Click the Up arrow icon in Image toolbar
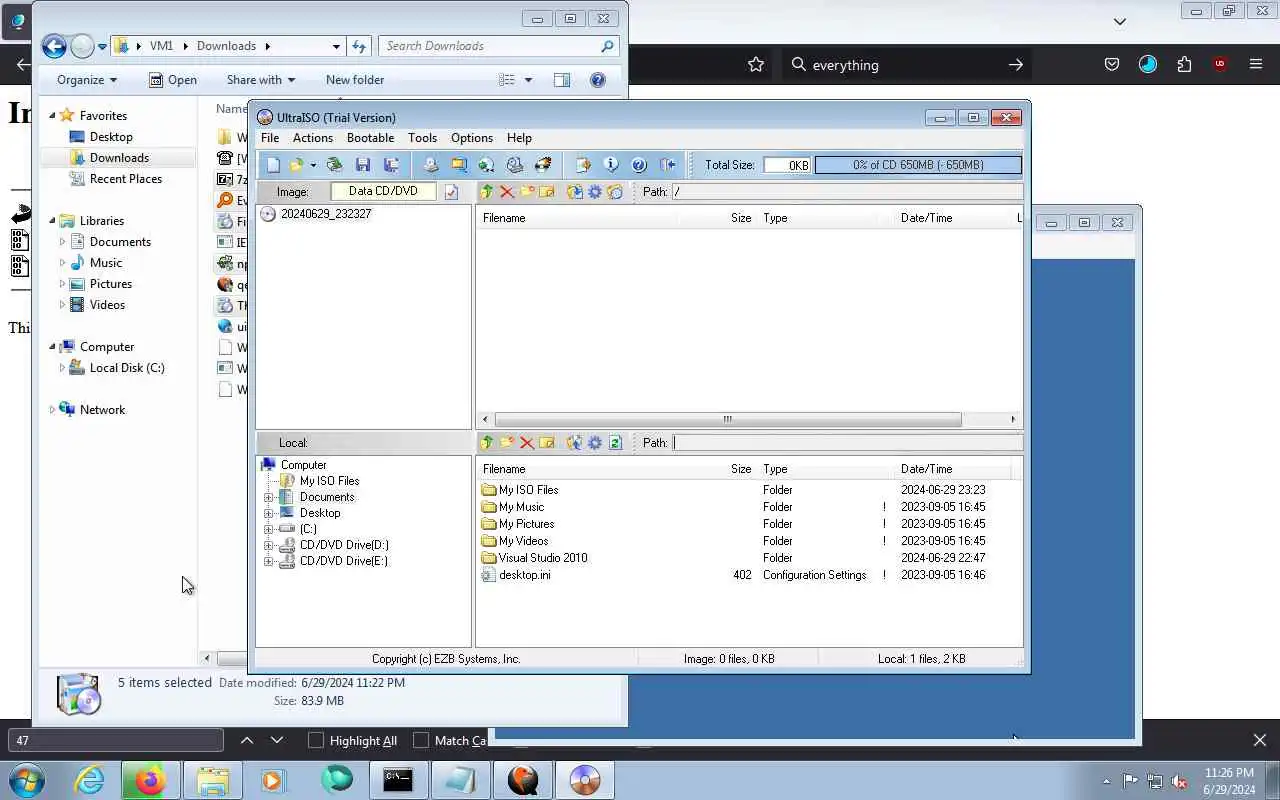This screenshot has height=800, width=1280. 487,192
